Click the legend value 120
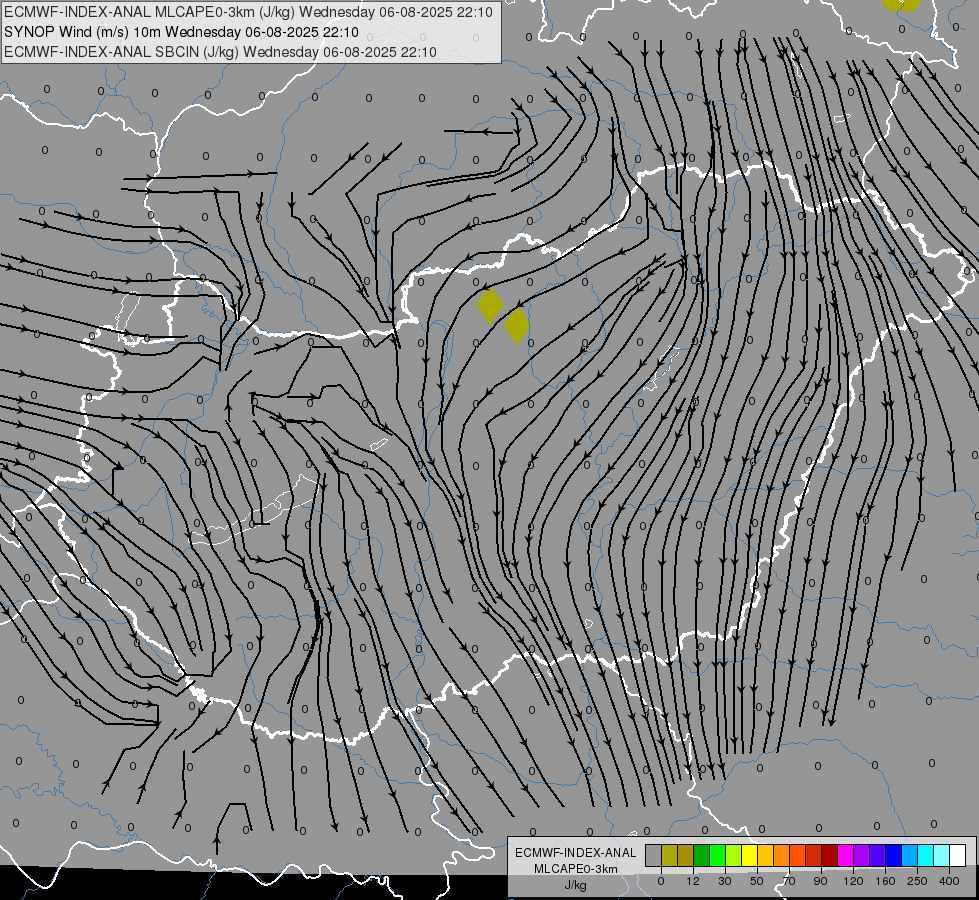This screenshot has height=900, width=979. pyautogui.click(x=853, y=881)
